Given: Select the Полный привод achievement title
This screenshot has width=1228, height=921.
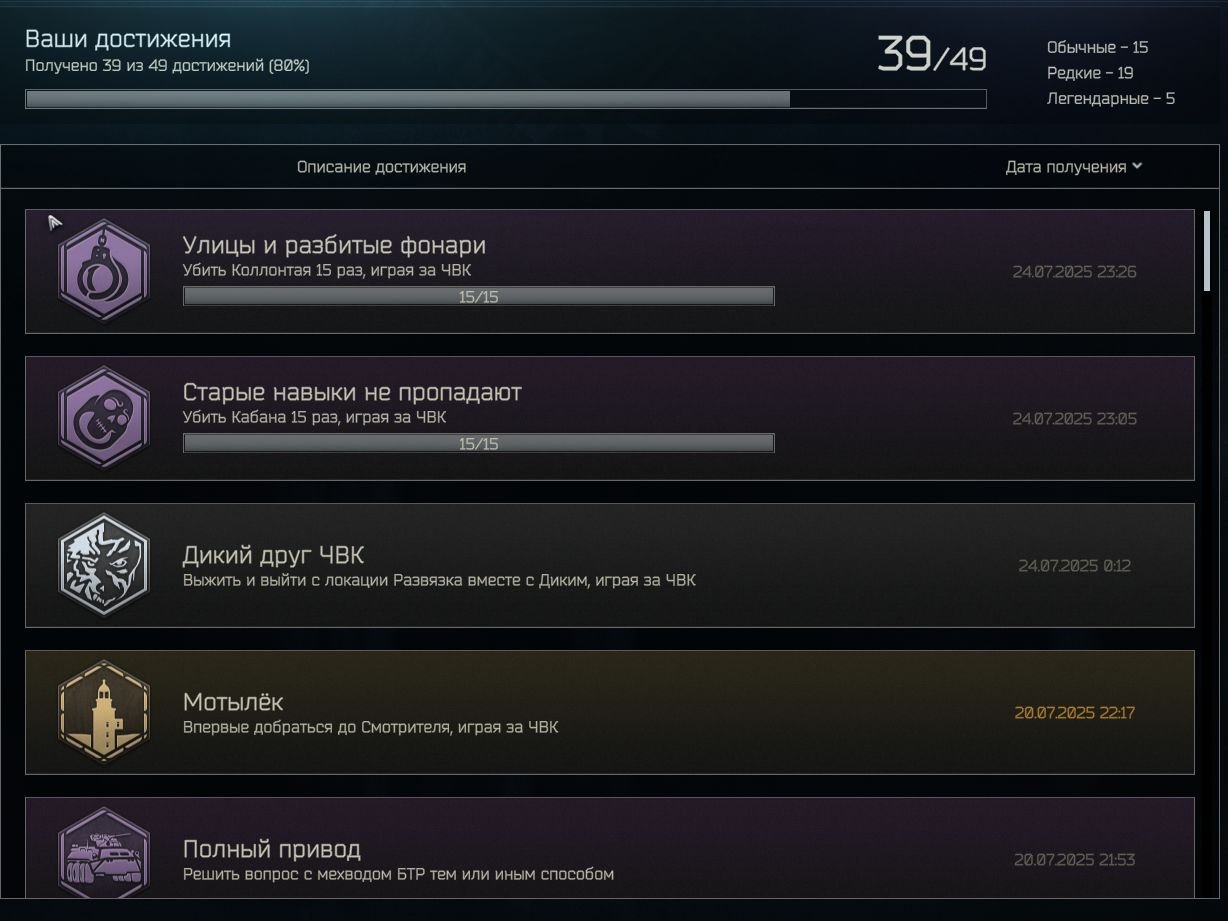Looking at the screenshot, I should pos(271,849).
